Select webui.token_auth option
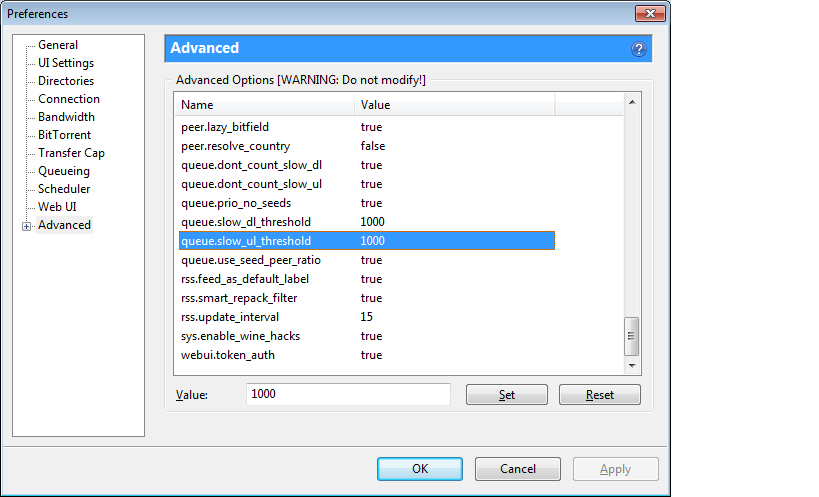Viewport: 819px width, 497px height. pyautogui.click(x=367, y=355)
